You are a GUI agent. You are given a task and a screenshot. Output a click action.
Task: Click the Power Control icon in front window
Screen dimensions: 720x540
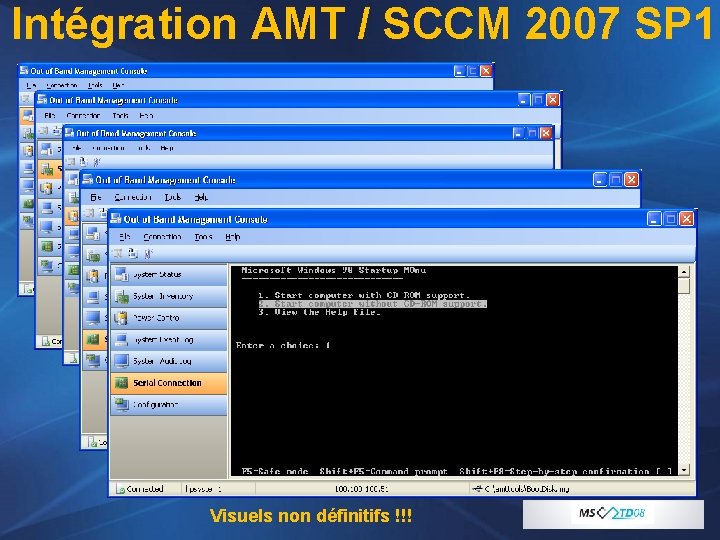click(x=121, y=318)
